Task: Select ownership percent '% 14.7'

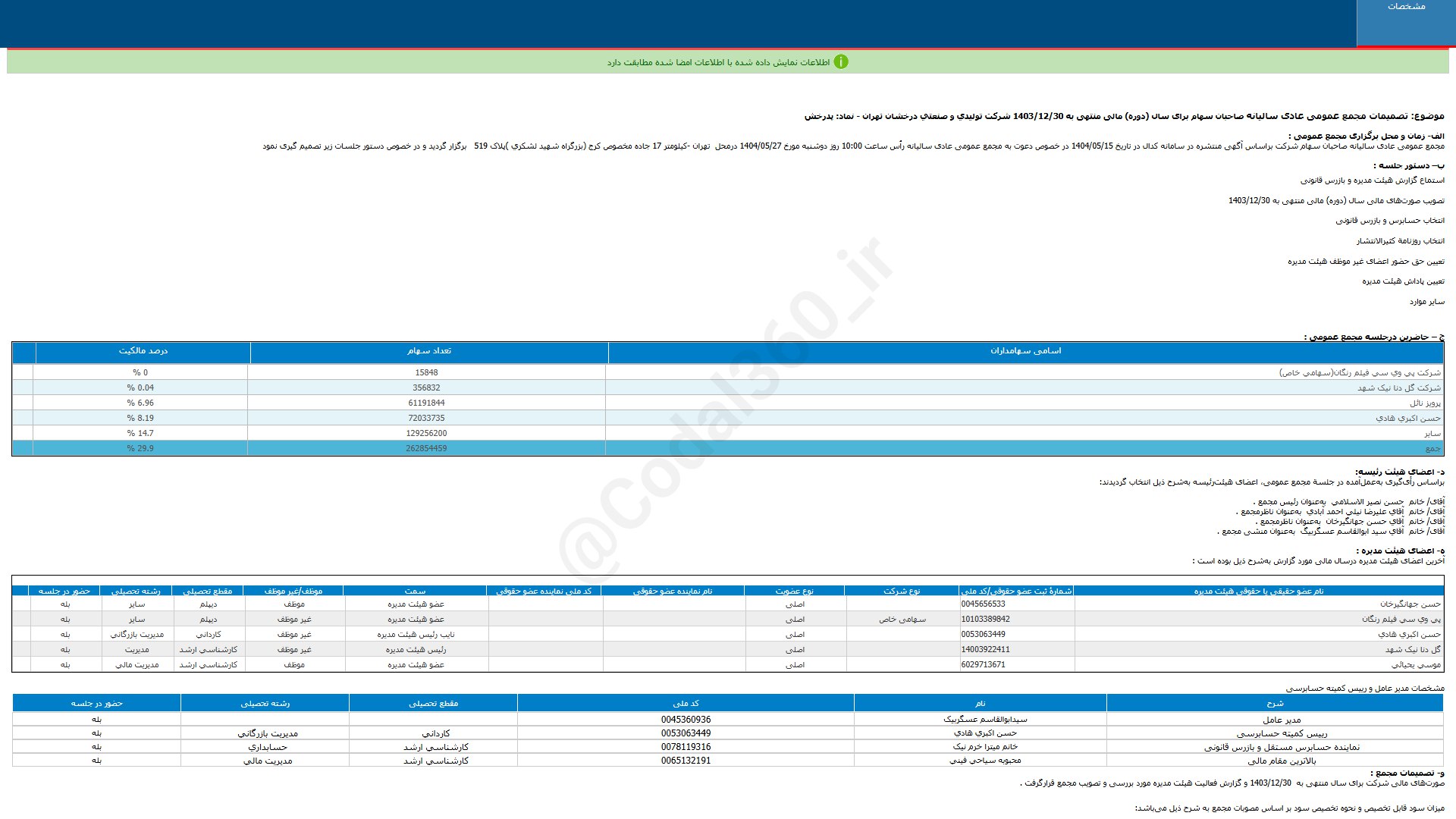Action: click(x=140, y=433)
